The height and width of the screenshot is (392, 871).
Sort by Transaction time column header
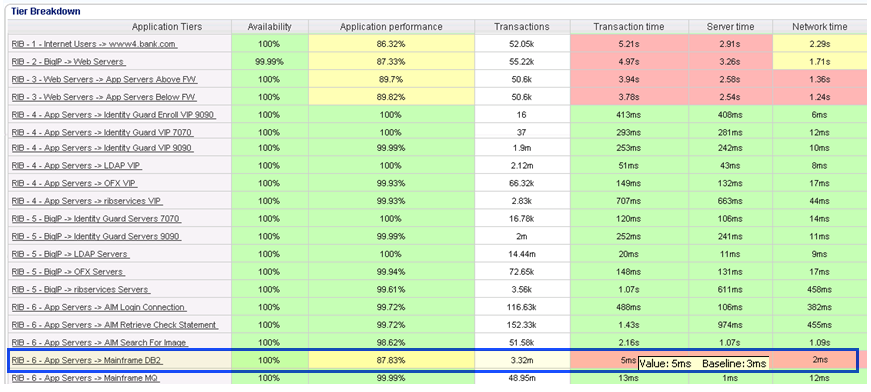click(x=629, y=27)
